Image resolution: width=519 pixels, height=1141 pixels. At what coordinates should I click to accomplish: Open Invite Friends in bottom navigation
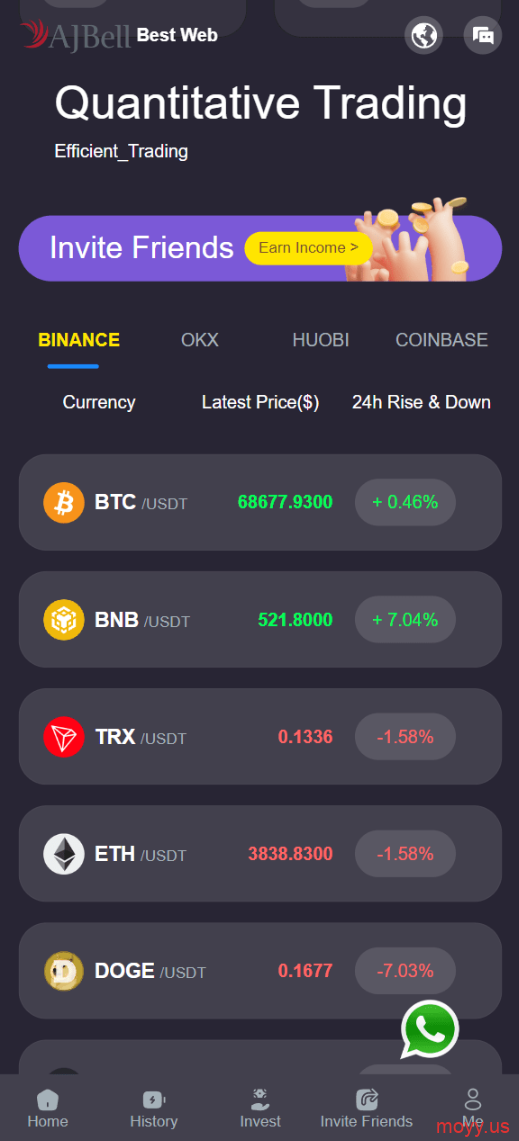point(366,1109)
